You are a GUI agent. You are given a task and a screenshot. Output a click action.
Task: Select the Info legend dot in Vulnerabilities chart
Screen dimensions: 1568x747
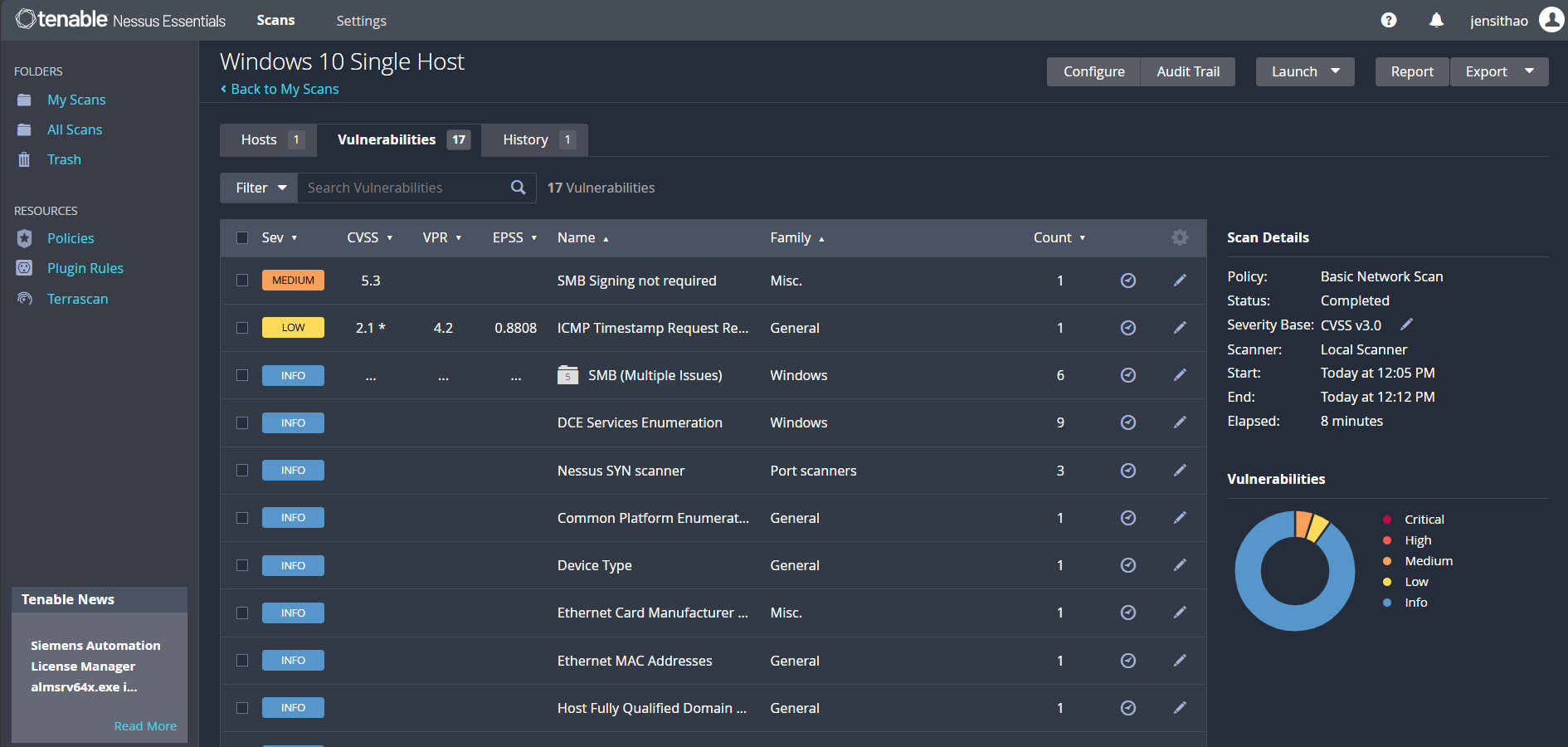(x=1387, y=603)
